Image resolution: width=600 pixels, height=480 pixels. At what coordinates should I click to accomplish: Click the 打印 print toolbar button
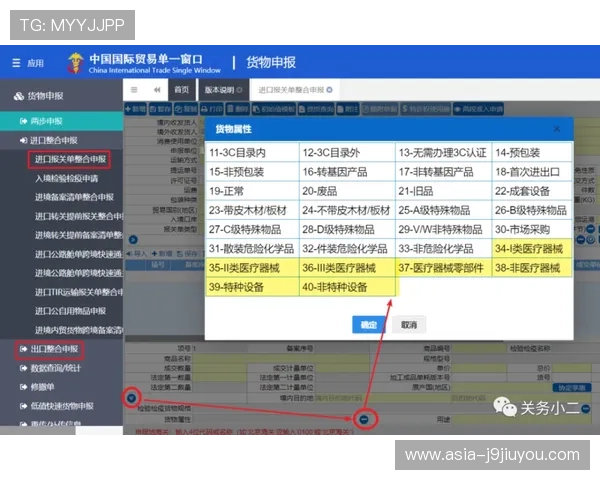tap(212, 109)
